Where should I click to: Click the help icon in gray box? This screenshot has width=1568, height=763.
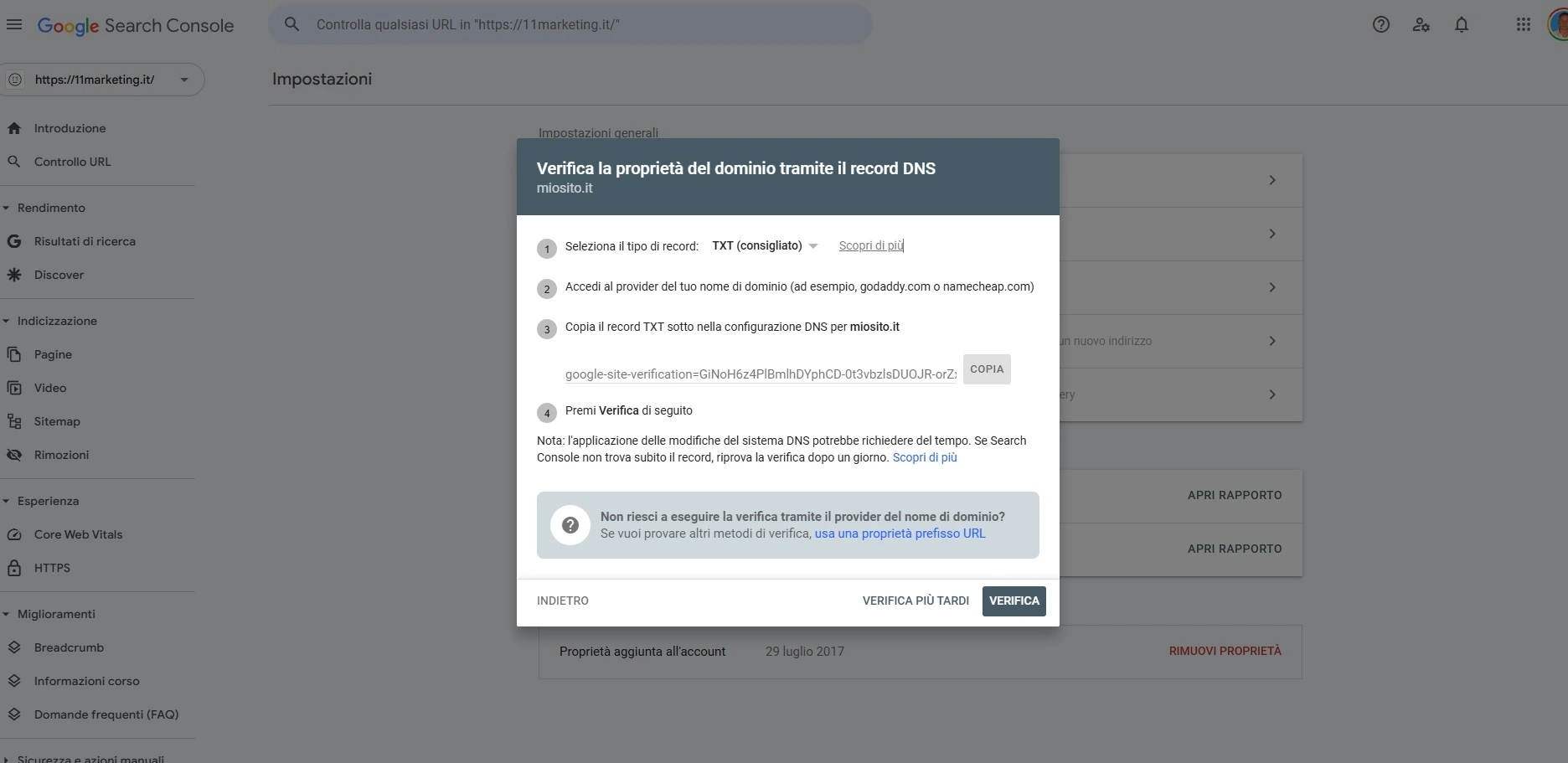pos(570,525)
